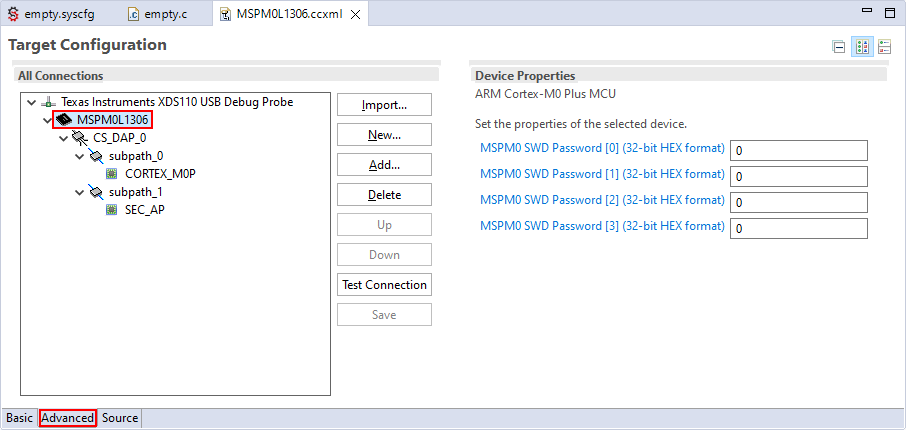This screenshot has height=430, width=906.
Task: Collapse the Texas Instruments XDS110 probe node
Action: point(31,102)
